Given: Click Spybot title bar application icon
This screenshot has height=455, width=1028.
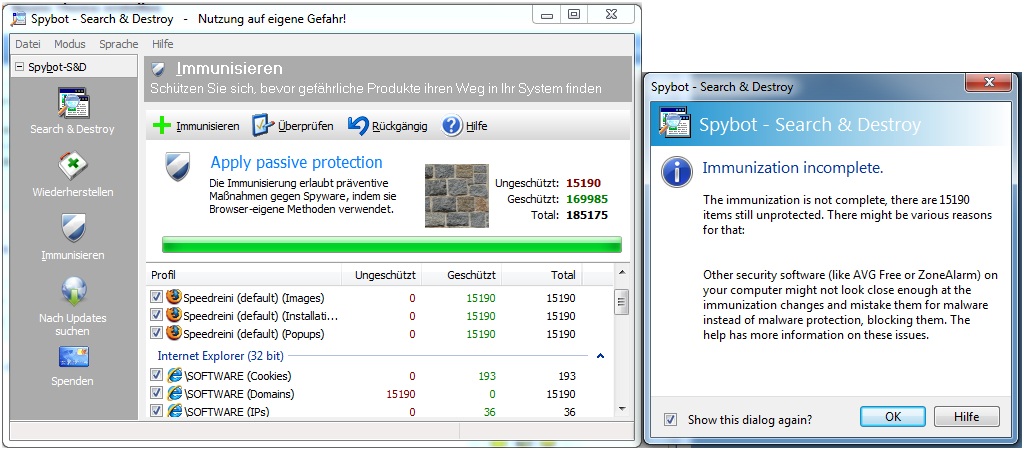Looking at the screenshot, I should [x=19, y=18].
